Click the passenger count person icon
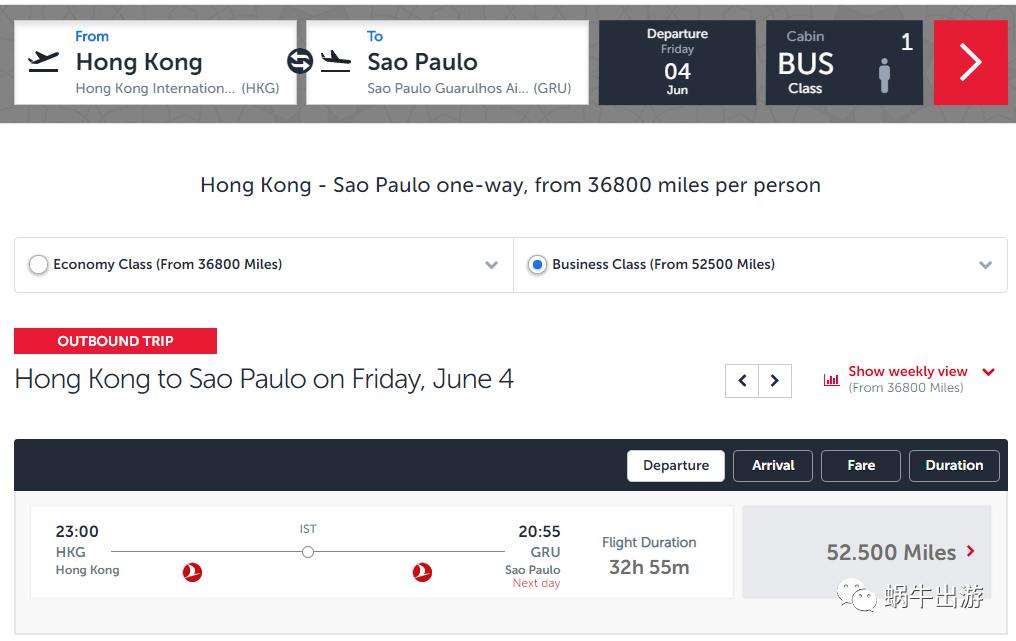 click(884, 75)
